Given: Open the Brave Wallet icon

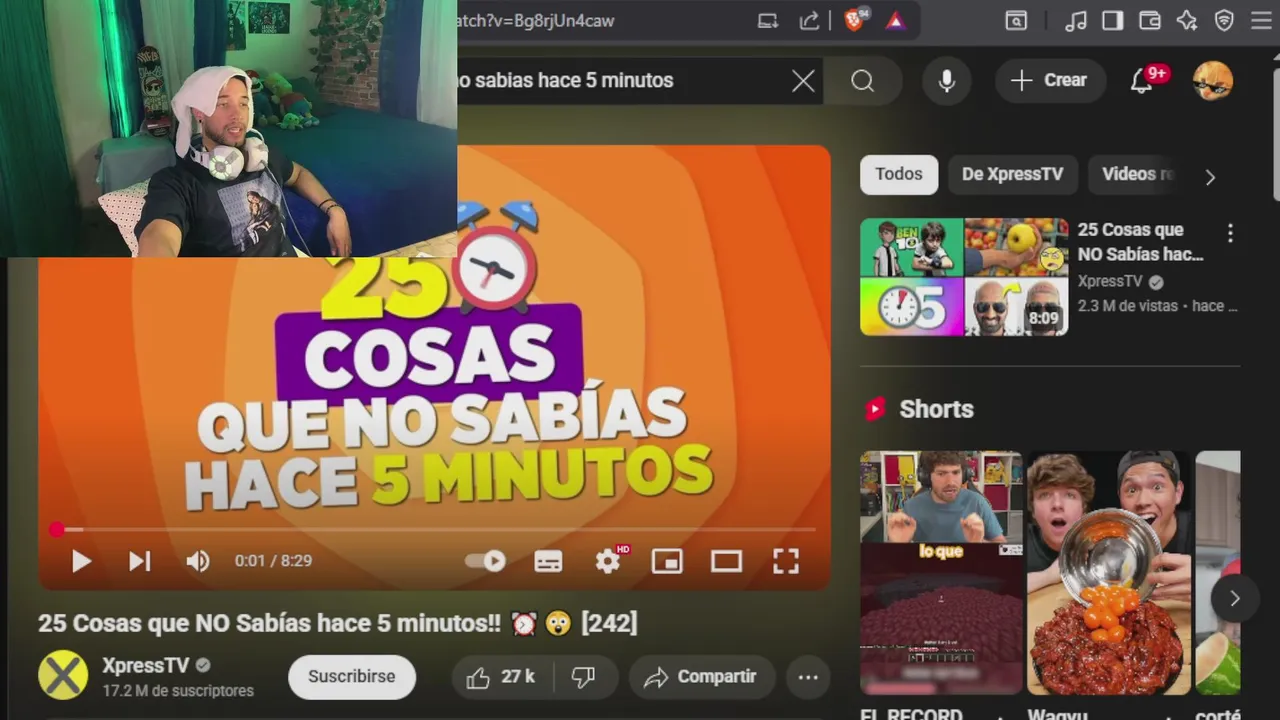Looking at the screenshot, I should pyautogui.click(x=1149, y=20).
